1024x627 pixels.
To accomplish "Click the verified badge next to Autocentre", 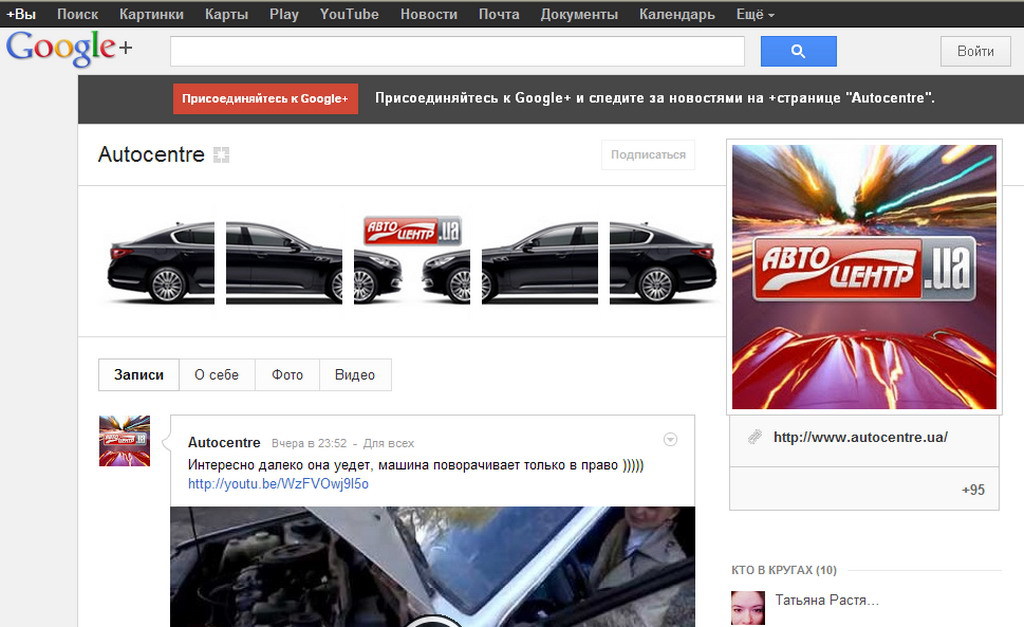I will point(221,155).
